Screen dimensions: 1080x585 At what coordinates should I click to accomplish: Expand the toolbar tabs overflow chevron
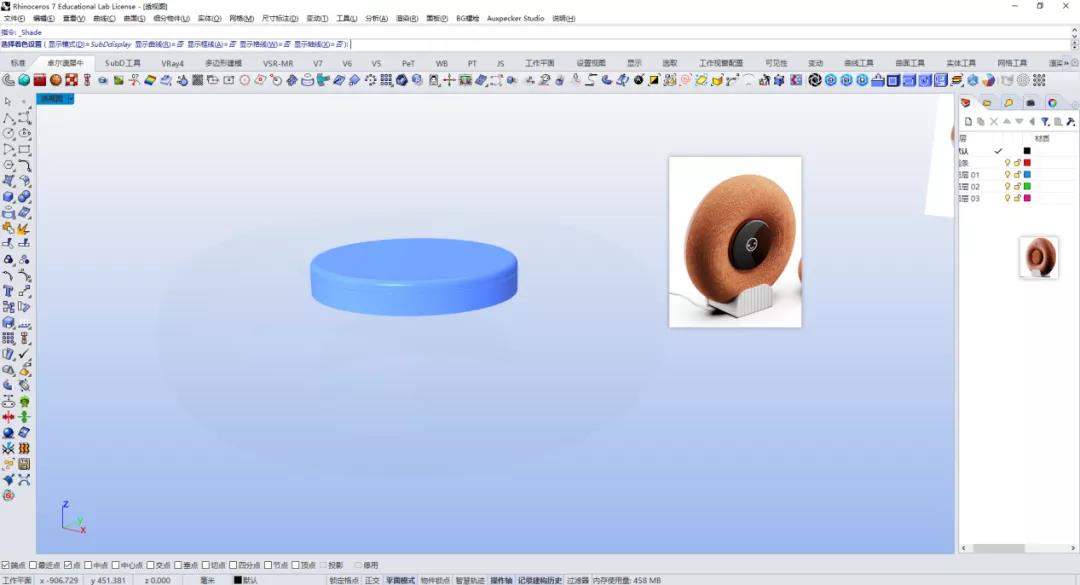(1066, 63)
